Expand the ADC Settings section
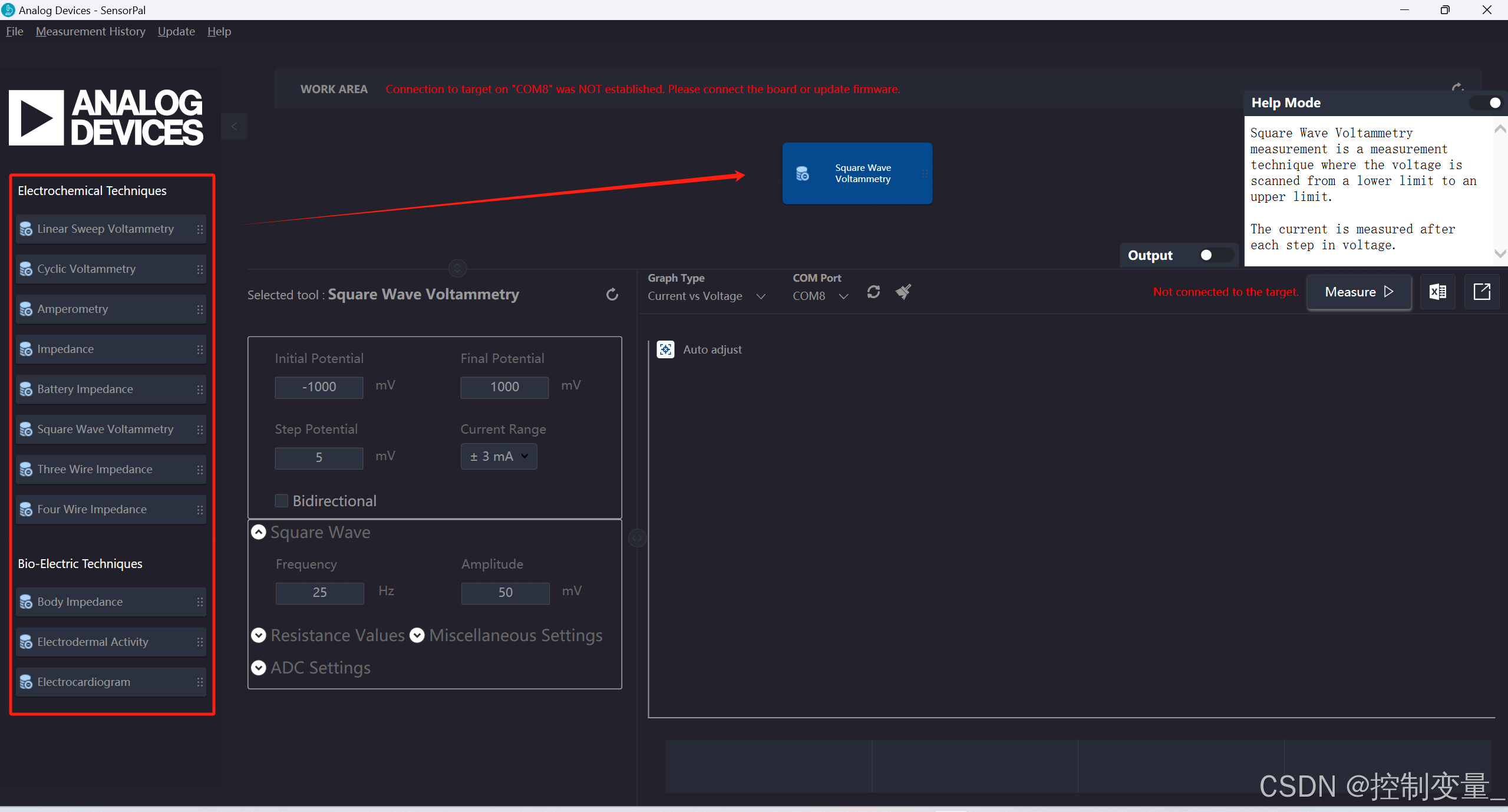1508x812 pixels. (259, 668)
